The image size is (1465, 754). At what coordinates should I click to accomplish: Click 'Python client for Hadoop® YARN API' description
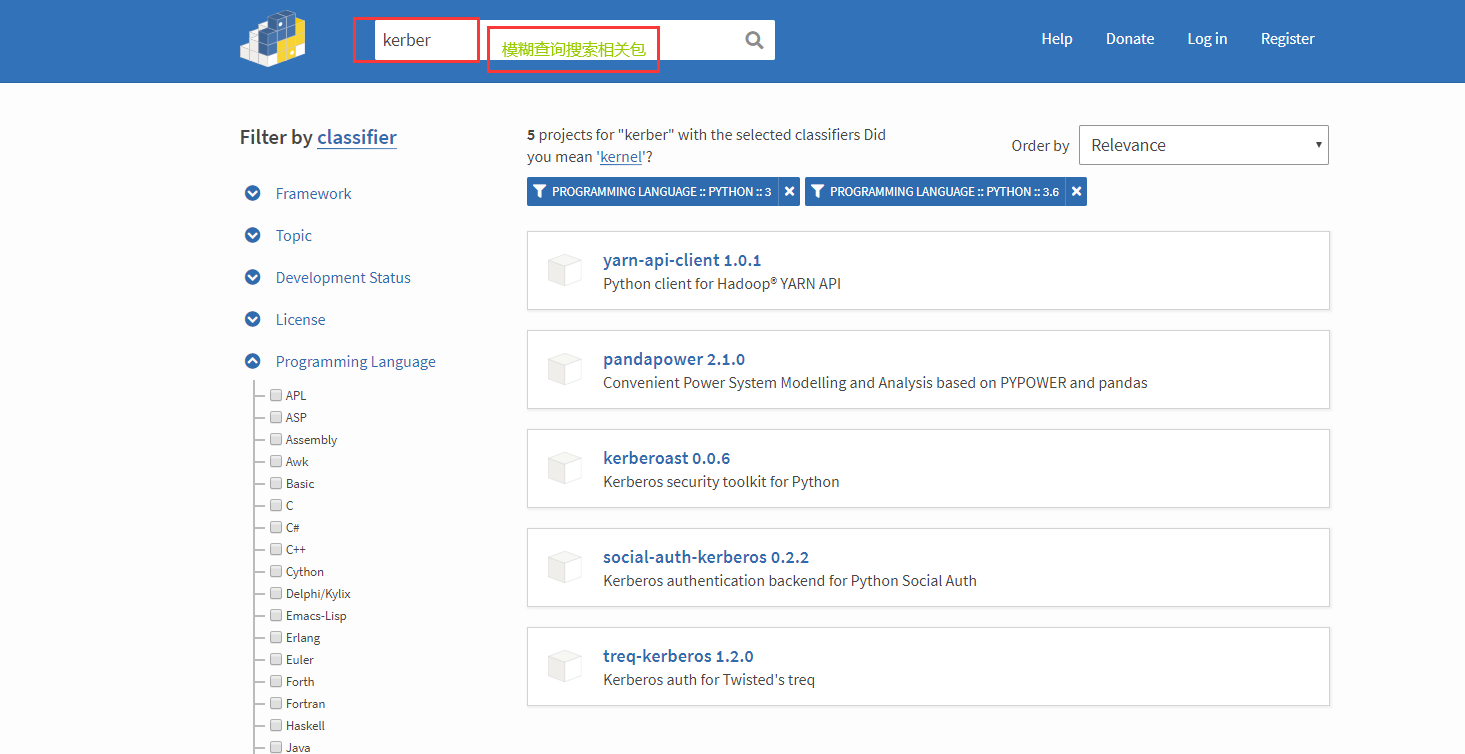[722, 284]
